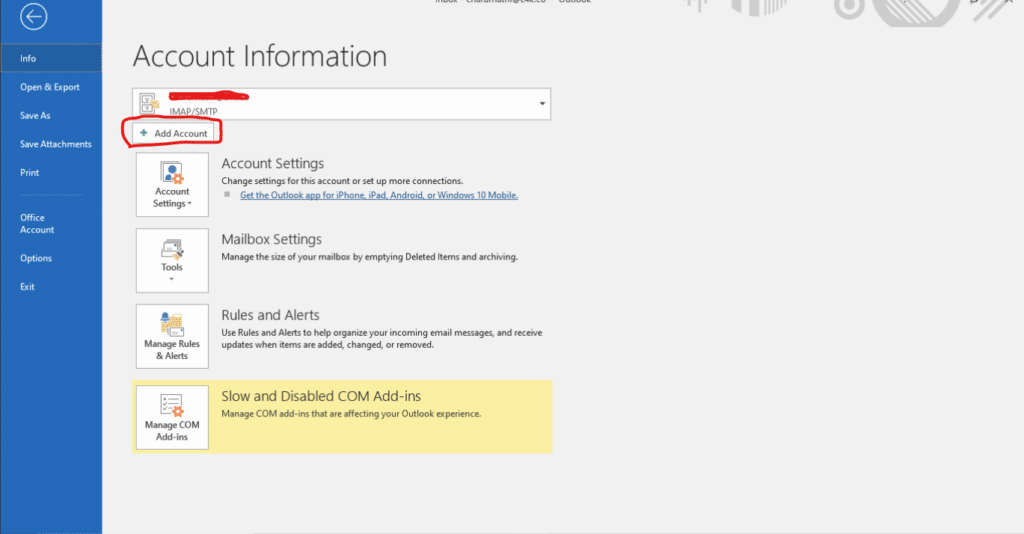Click Exit in the sidebar
This screenshot has width=1024, height=534.
pyautogui.click(x=28, y=287)
